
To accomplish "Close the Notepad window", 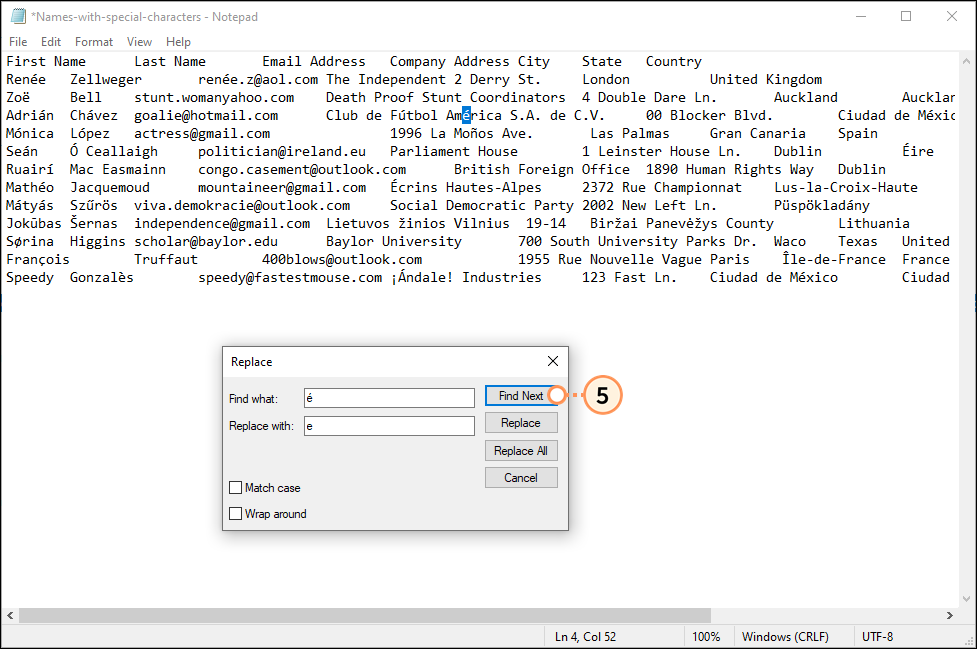I will pos(951,16).
